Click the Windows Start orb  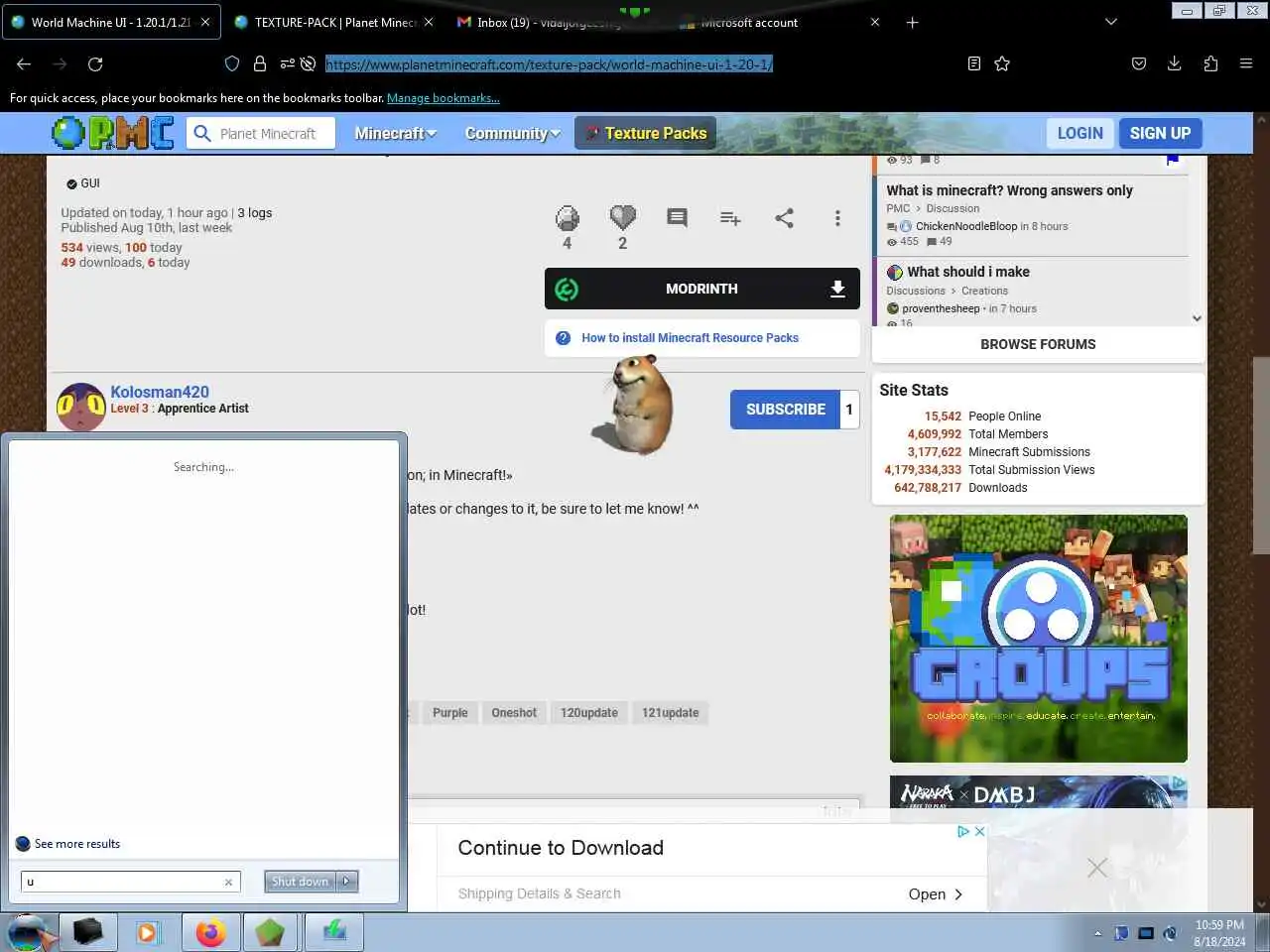(28, 933)
